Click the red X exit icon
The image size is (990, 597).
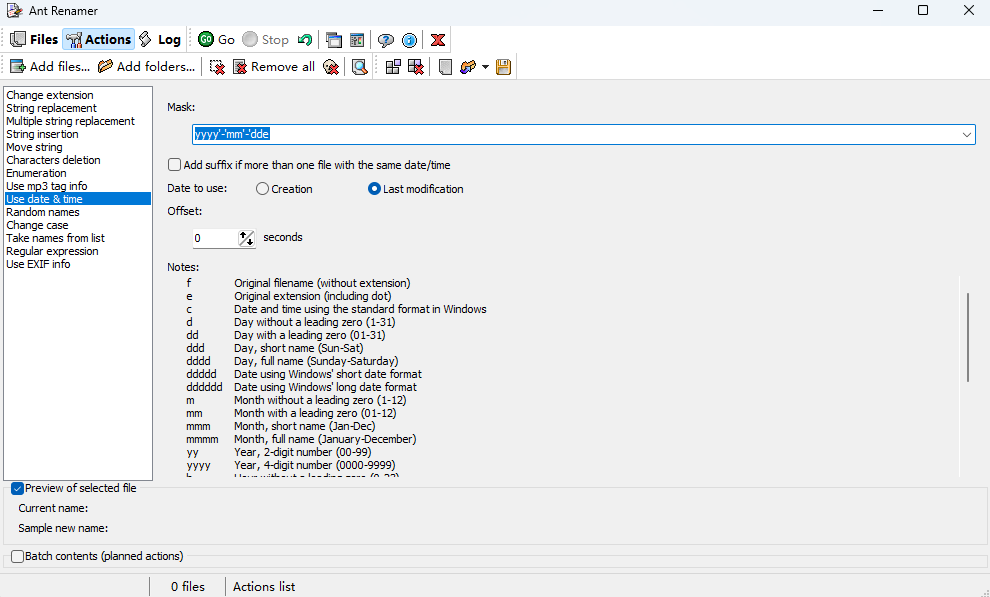point(437,40)
